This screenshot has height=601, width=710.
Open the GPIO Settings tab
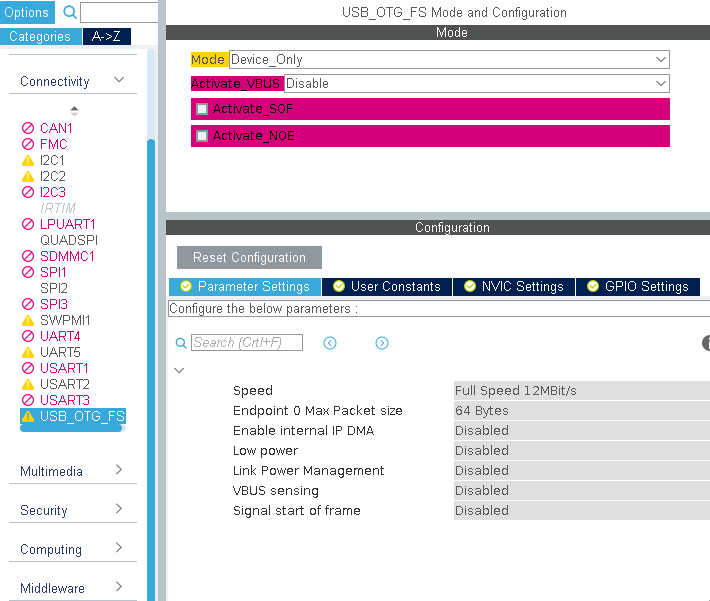click(x=637, y=286)
